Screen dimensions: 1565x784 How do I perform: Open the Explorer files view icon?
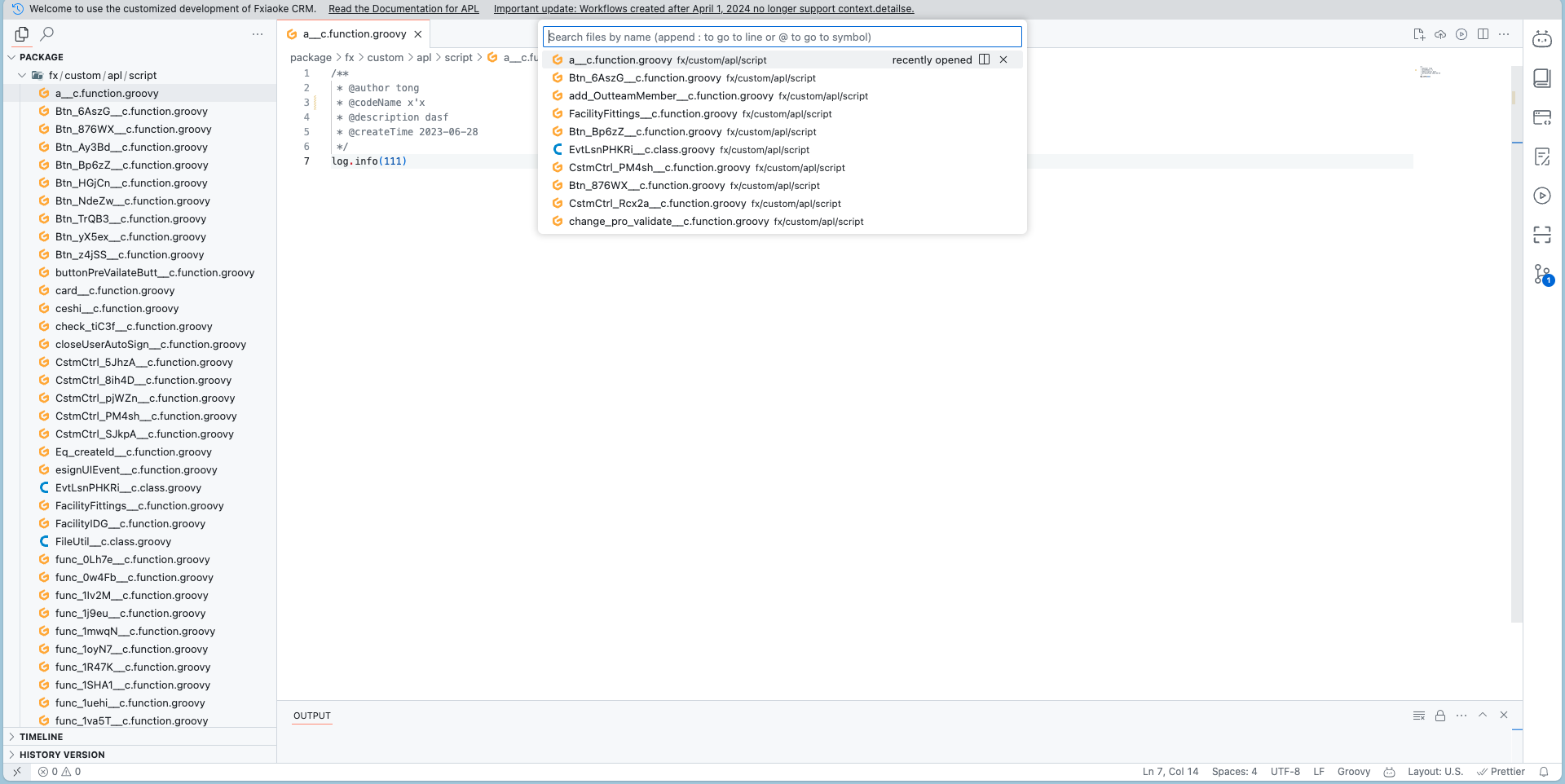click(22, 34)
